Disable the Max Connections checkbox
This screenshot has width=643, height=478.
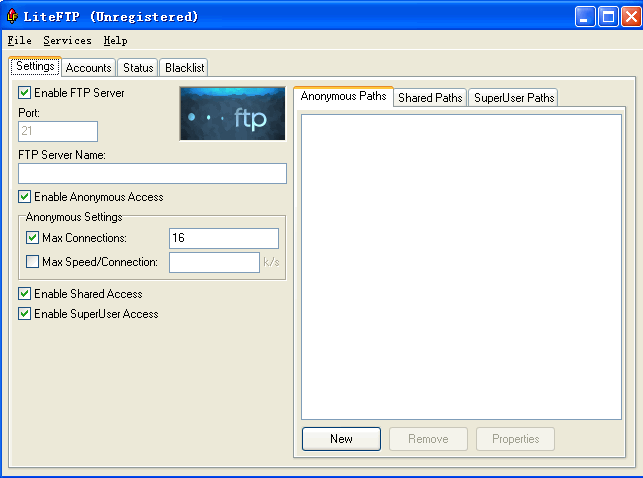32,238
